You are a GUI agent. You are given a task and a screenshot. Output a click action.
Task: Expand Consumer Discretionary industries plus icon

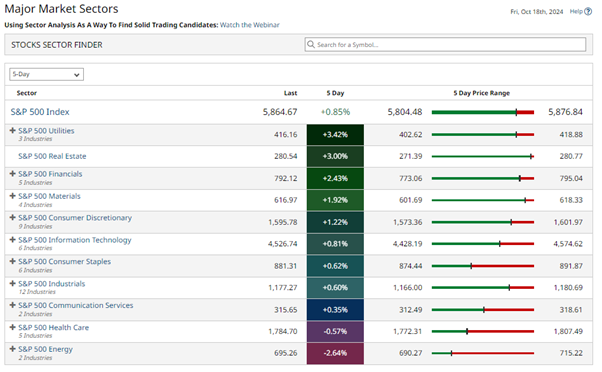pos(13,218)
